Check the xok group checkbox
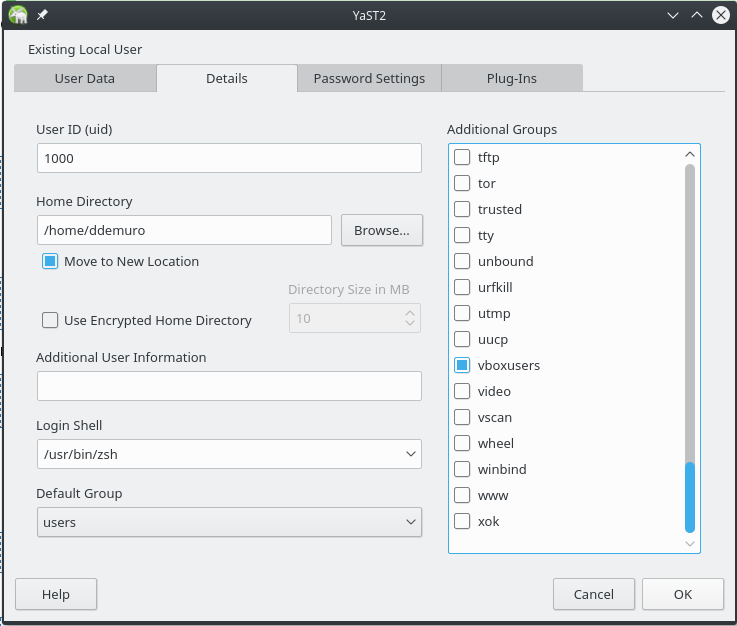737x626 pixels. tap(462, 521)
